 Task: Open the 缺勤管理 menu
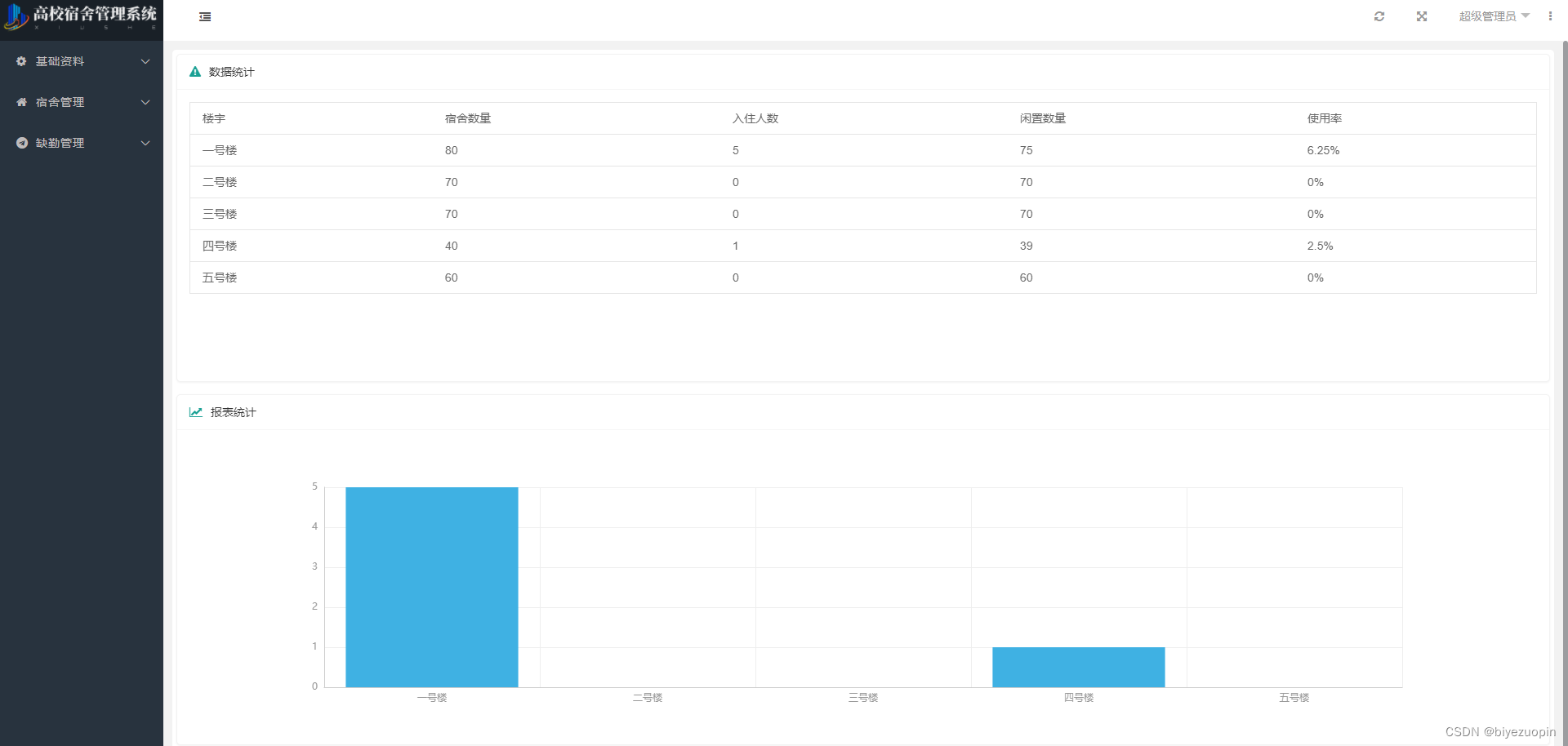[x=82, y=143]
